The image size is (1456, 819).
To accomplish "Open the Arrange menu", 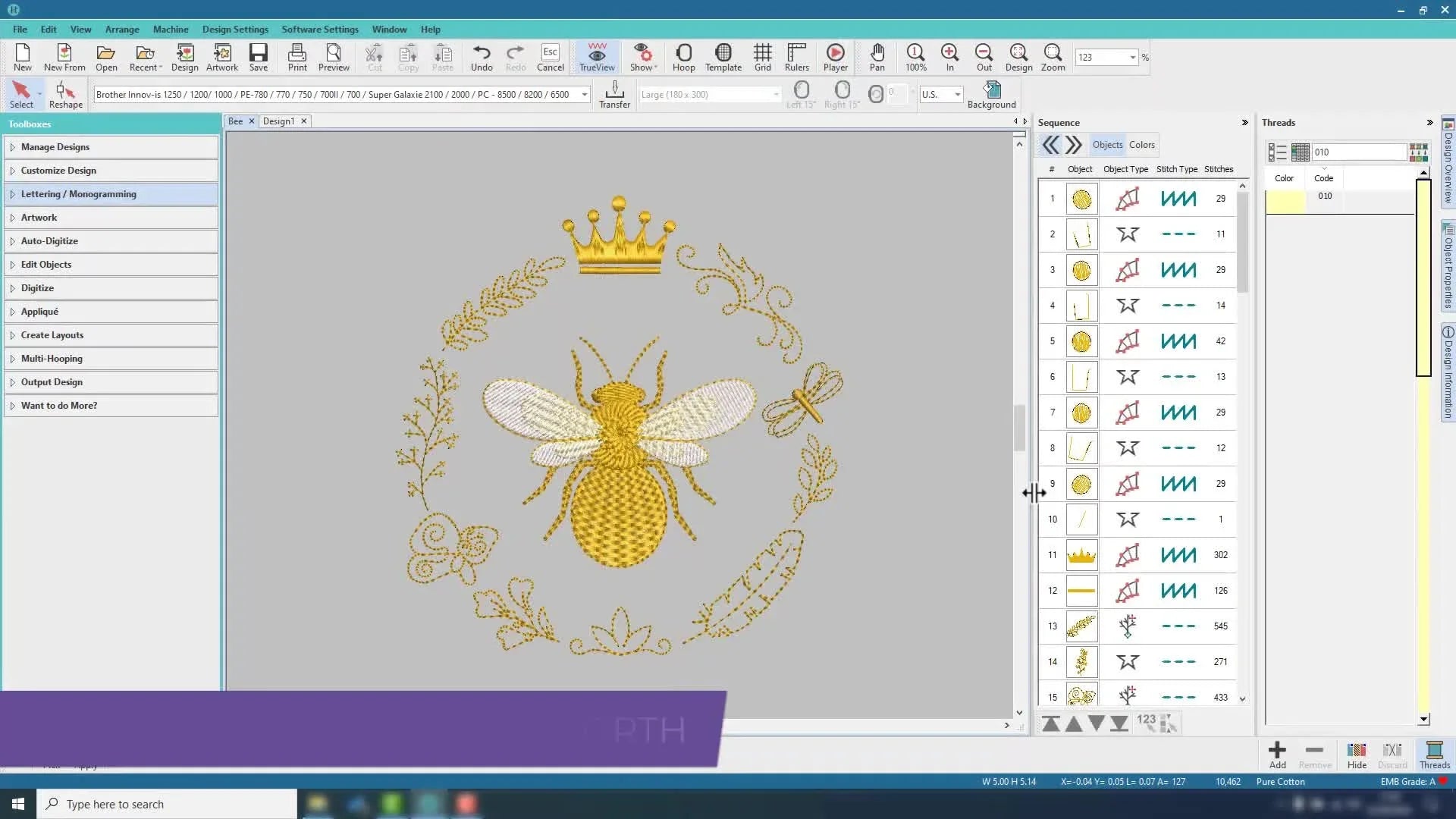I will 121,29.
